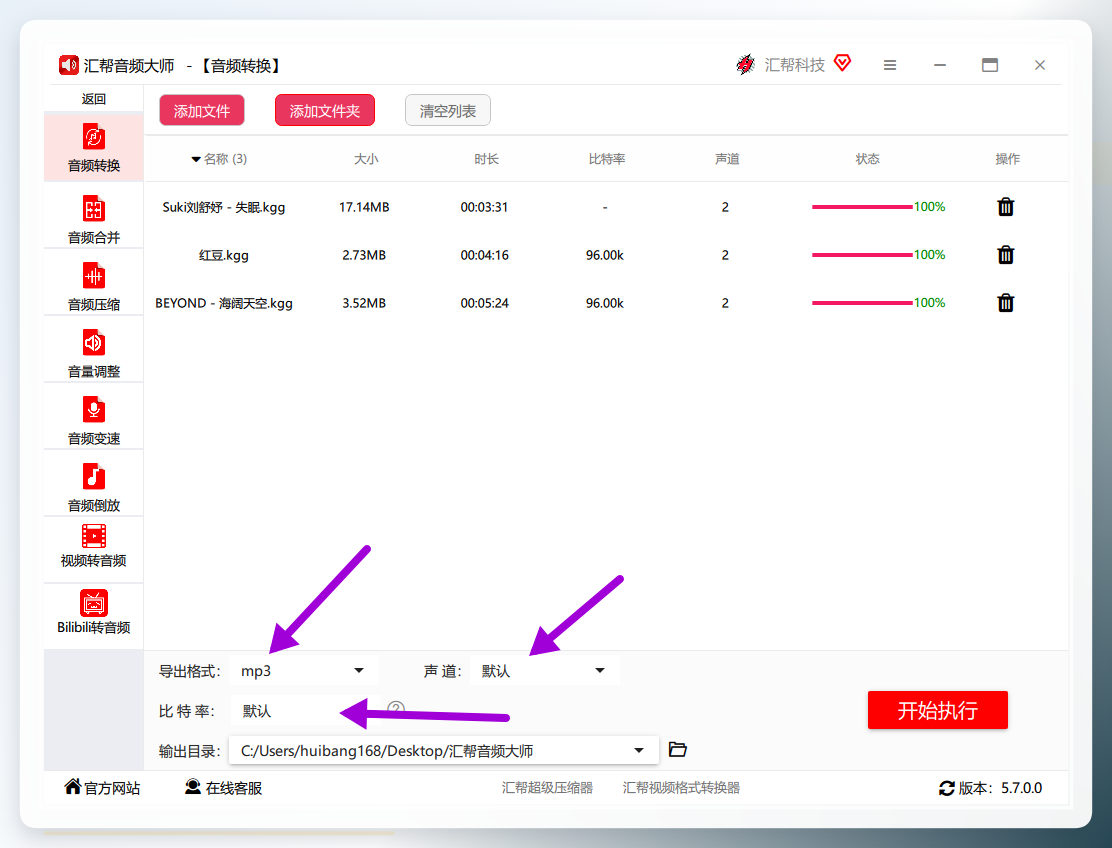This screenshot has height=848, width=1112.
Task: Click the 操作 column header
Action: [1007, 159]
